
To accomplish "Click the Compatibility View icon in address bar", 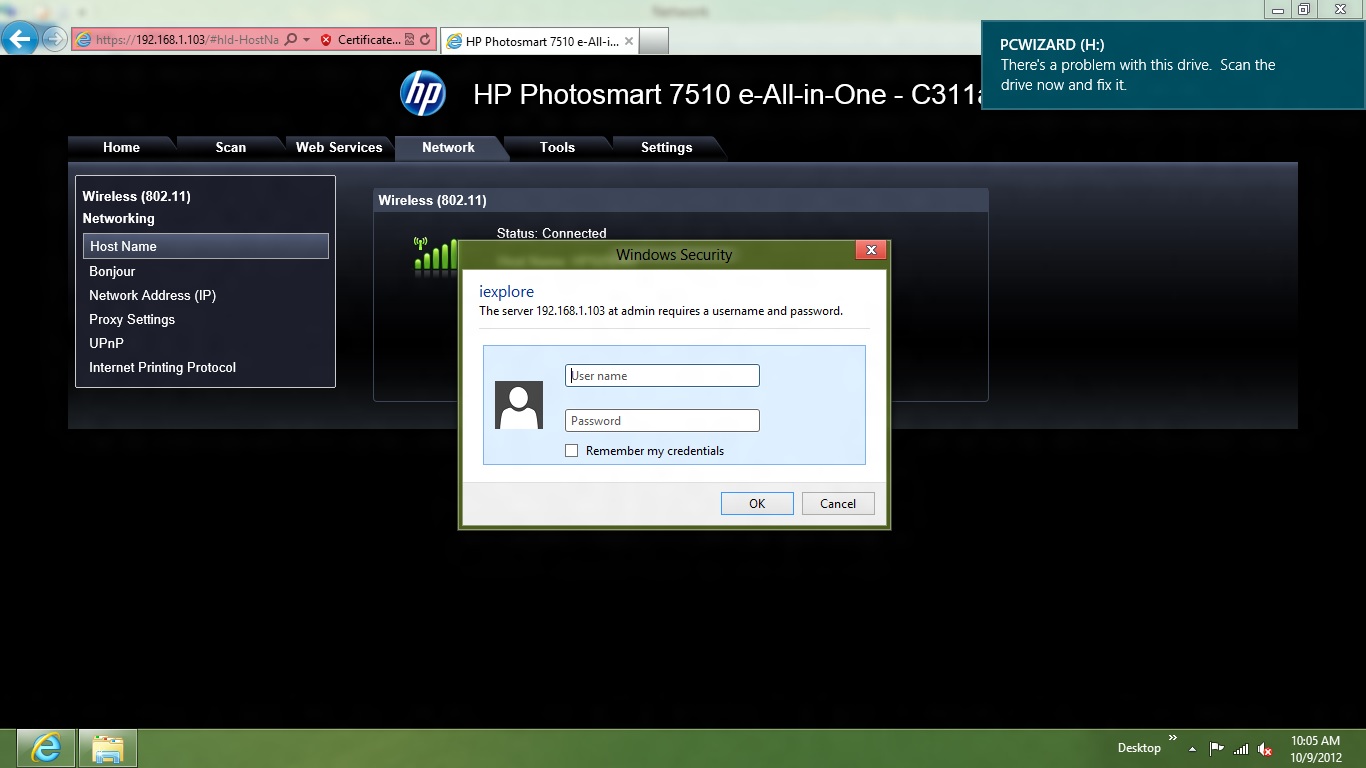I will coord(409,40).
